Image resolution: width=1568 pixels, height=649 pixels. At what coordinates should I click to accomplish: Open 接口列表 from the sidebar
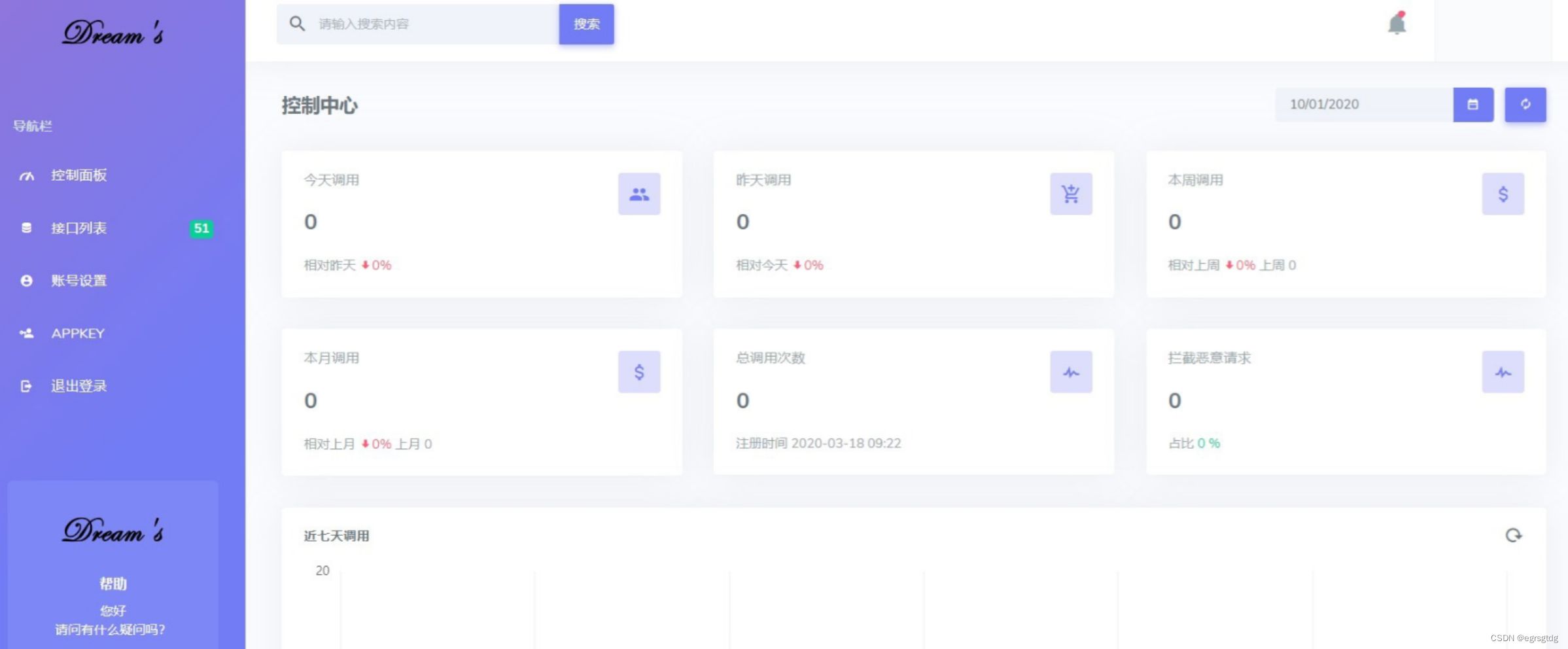(x=78, y=228)
